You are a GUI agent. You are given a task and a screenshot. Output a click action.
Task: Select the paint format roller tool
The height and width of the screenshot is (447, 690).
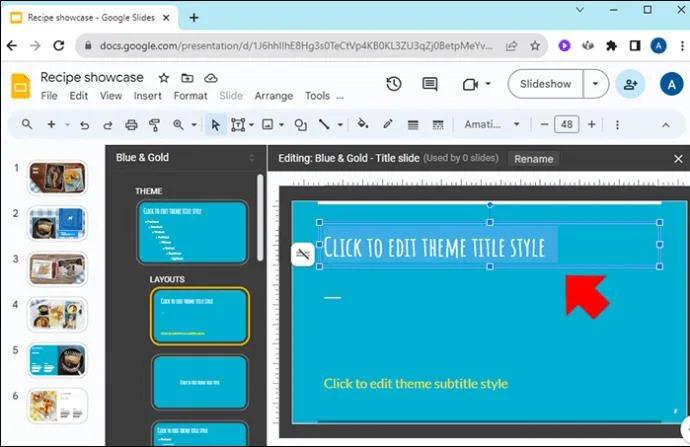[154, 125]
